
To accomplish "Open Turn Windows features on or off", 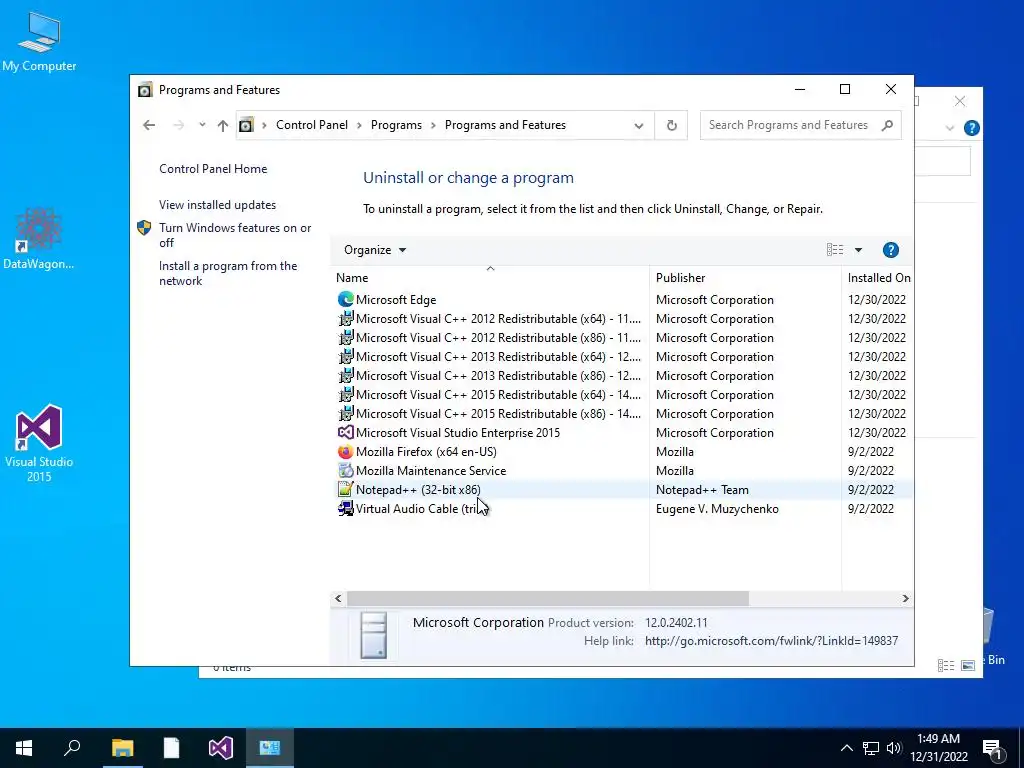I will click(234, 235).
